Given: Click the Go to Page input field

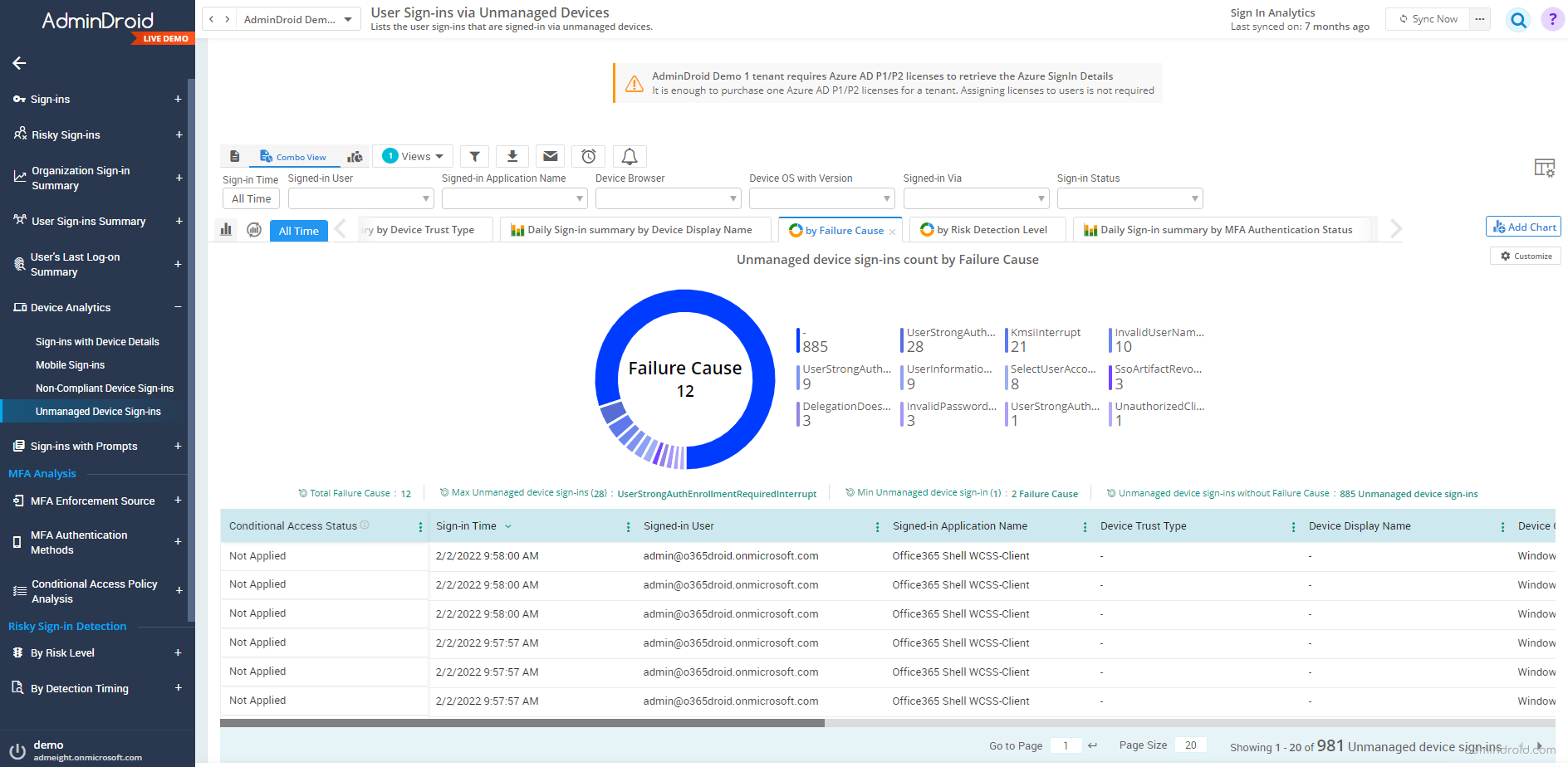Looking at the screenshot, I should tap(1066, 745).
